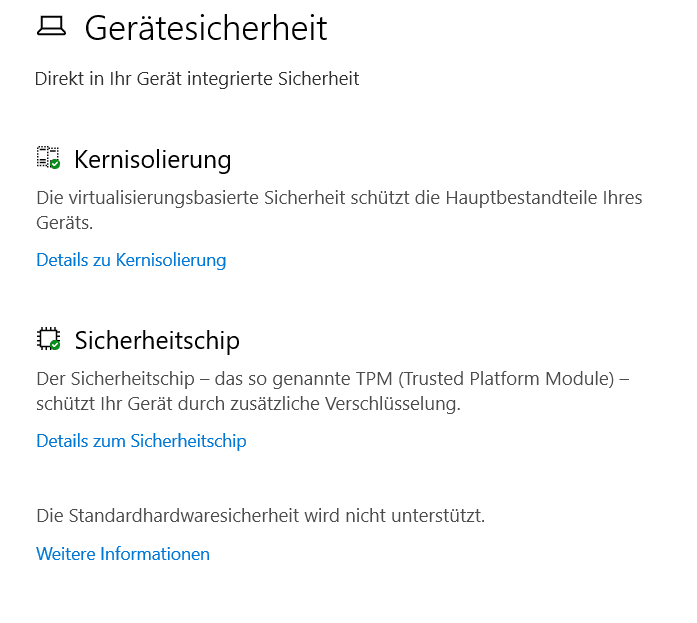Screen dimensions: 697x623
Task: Open the Weitere Informationen link
Action: (x=123, y=554)
